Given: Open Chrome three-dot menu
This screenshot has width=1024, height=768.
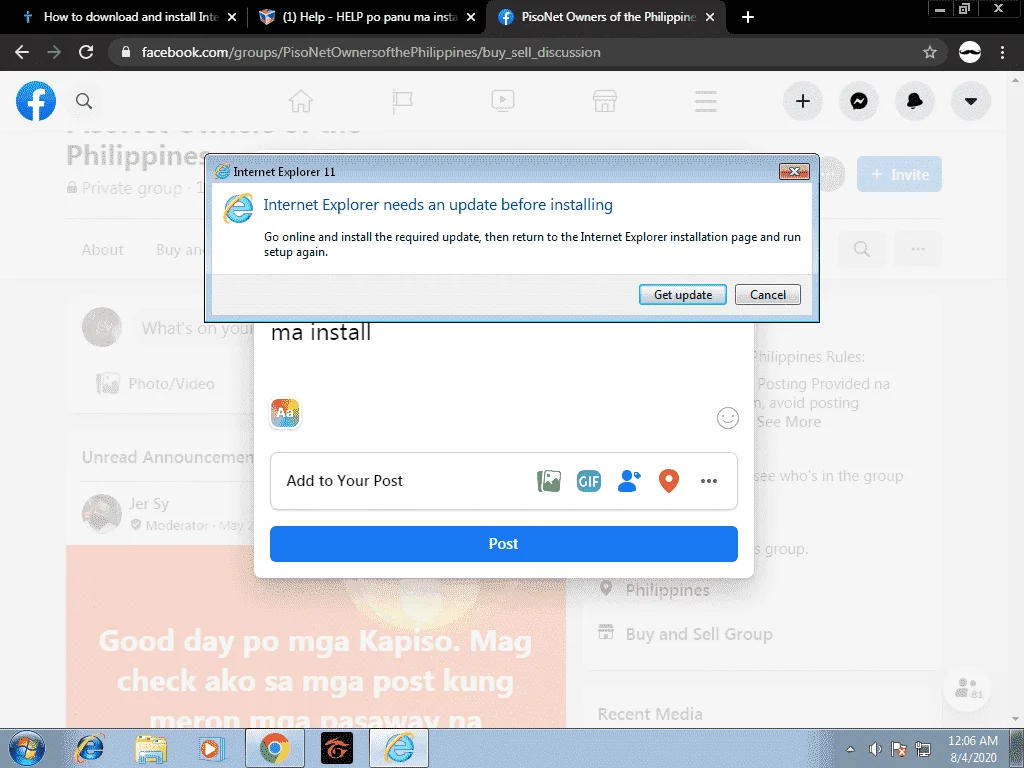Looking at the screenshot, I should coord(1002,52).
